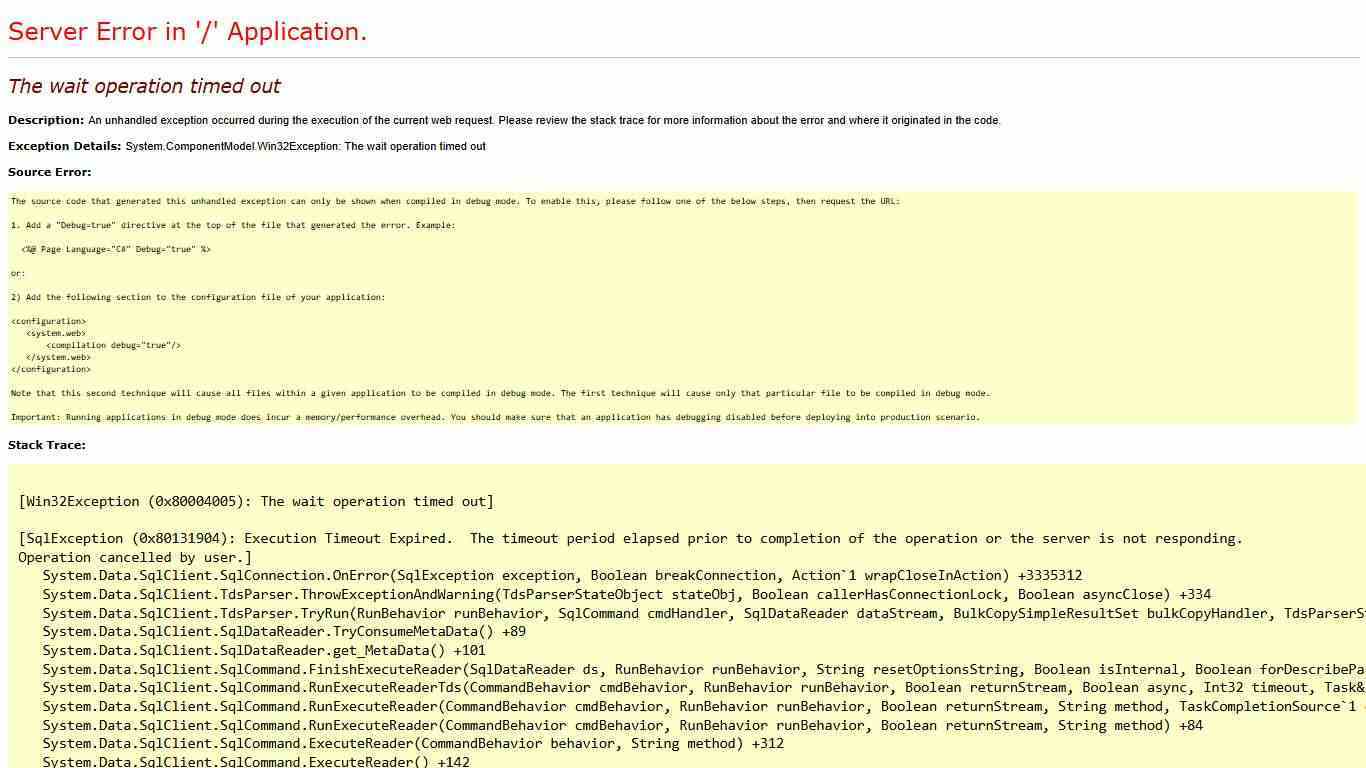Click the Win32Exception (0x80004005) stack trace line
The image size is (1366, 768).
point(256,501)
